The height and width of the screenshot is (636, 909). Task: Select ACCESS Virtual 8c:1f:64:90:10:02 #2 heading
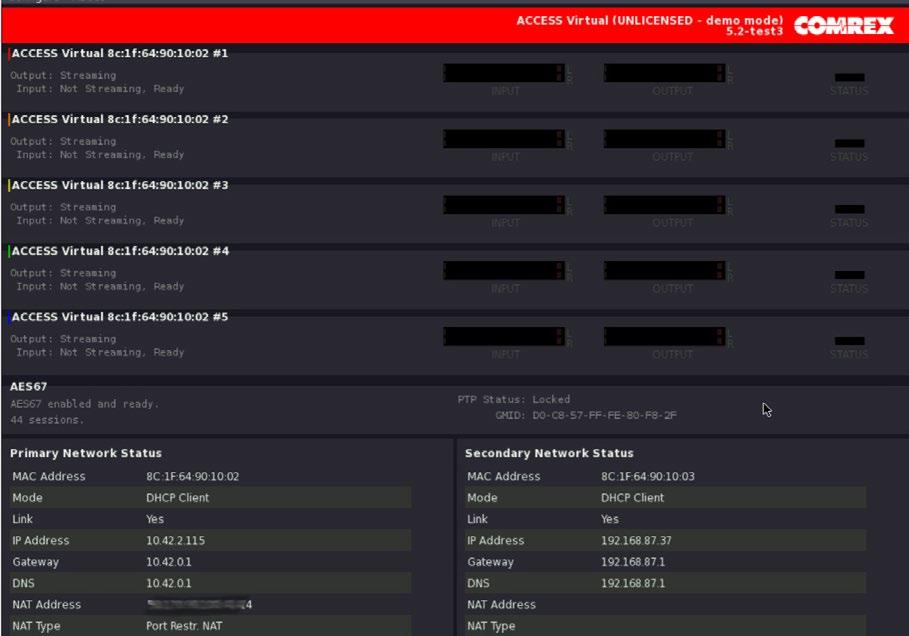(x=119, y=119)
